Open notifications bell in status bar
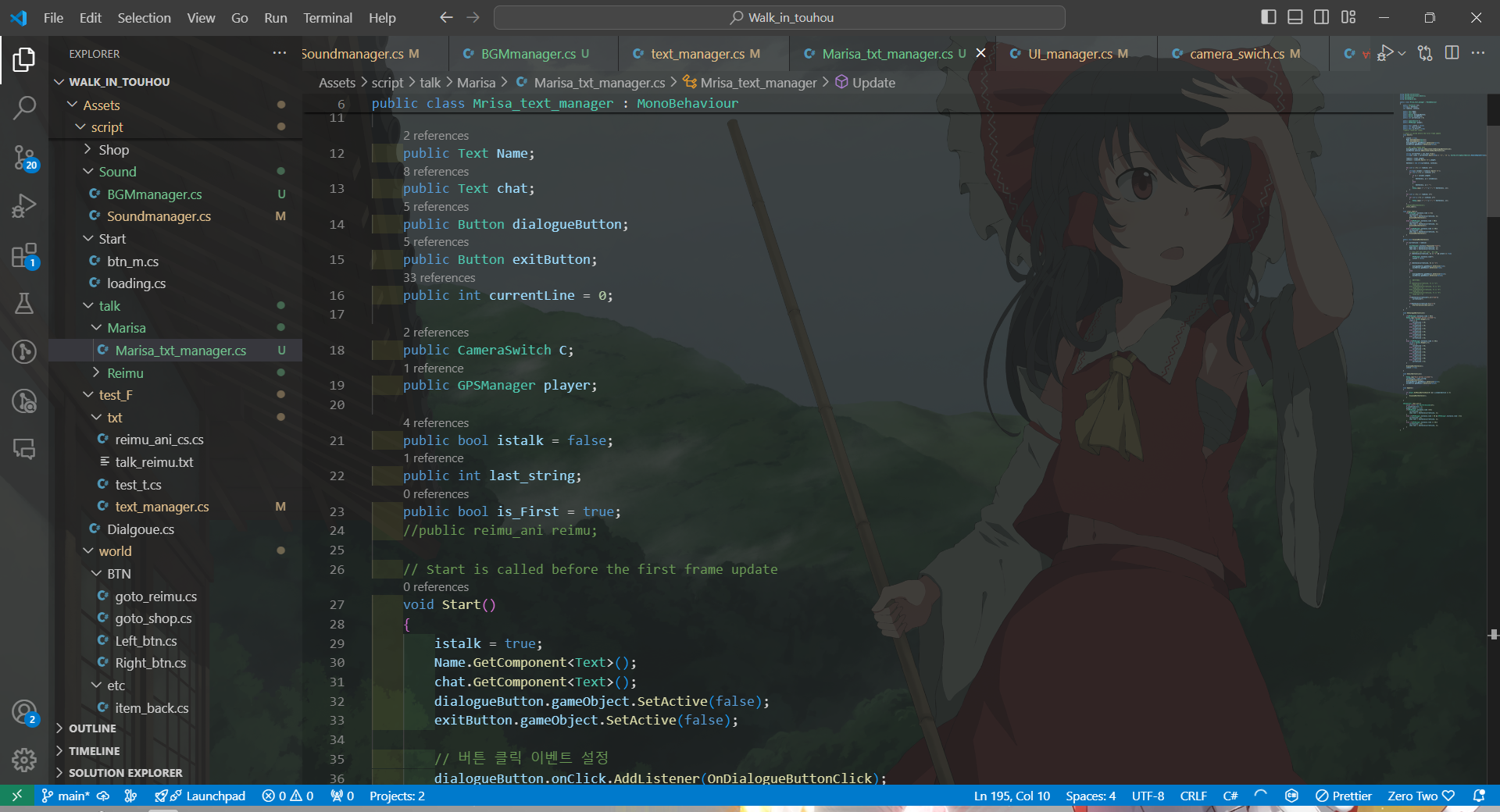This screenshot has width=1500, height=812. (x=1479, y=796)
